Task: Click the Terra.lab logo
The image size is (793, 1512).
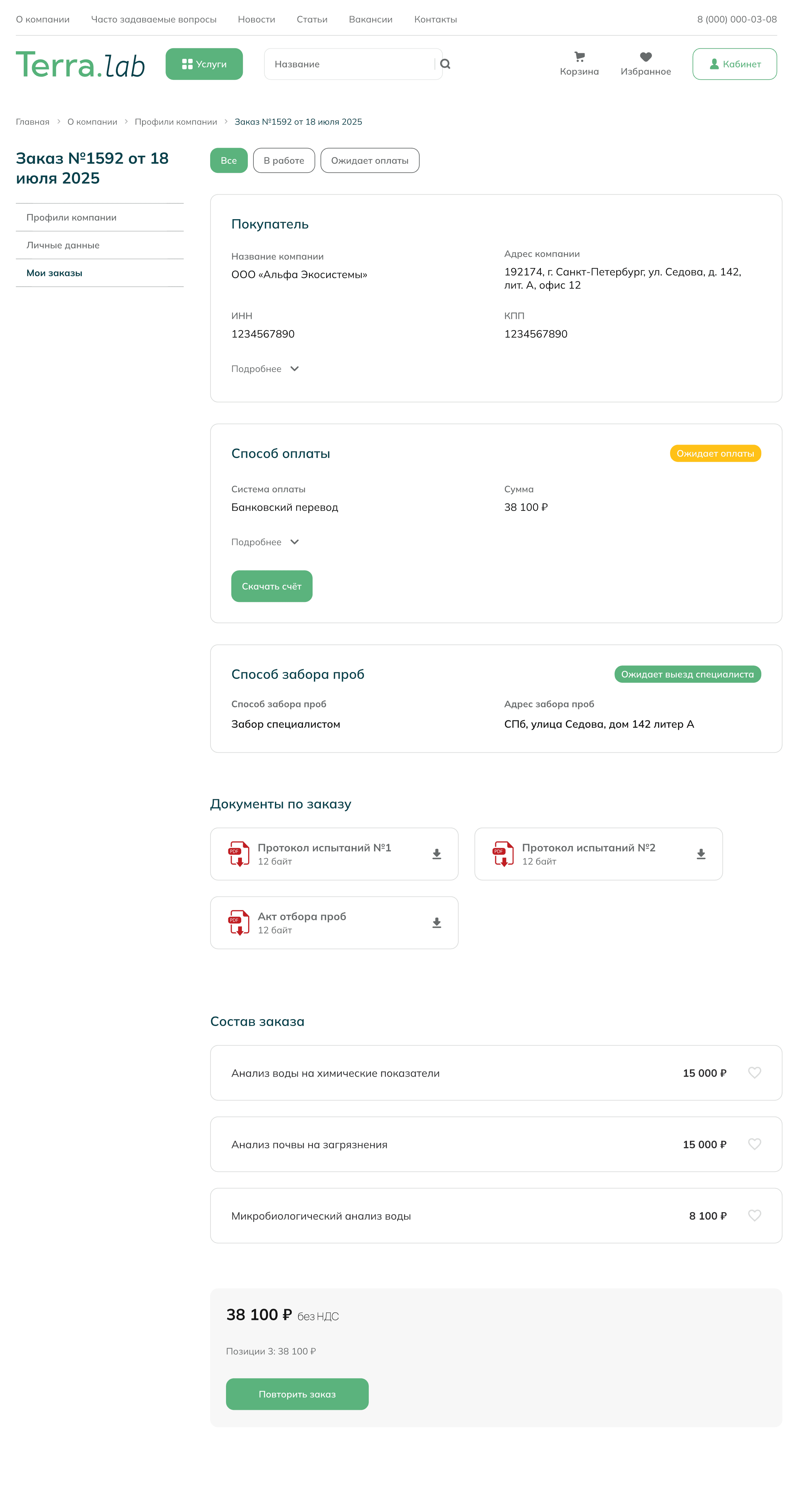Action: click(x=80, y=64)
